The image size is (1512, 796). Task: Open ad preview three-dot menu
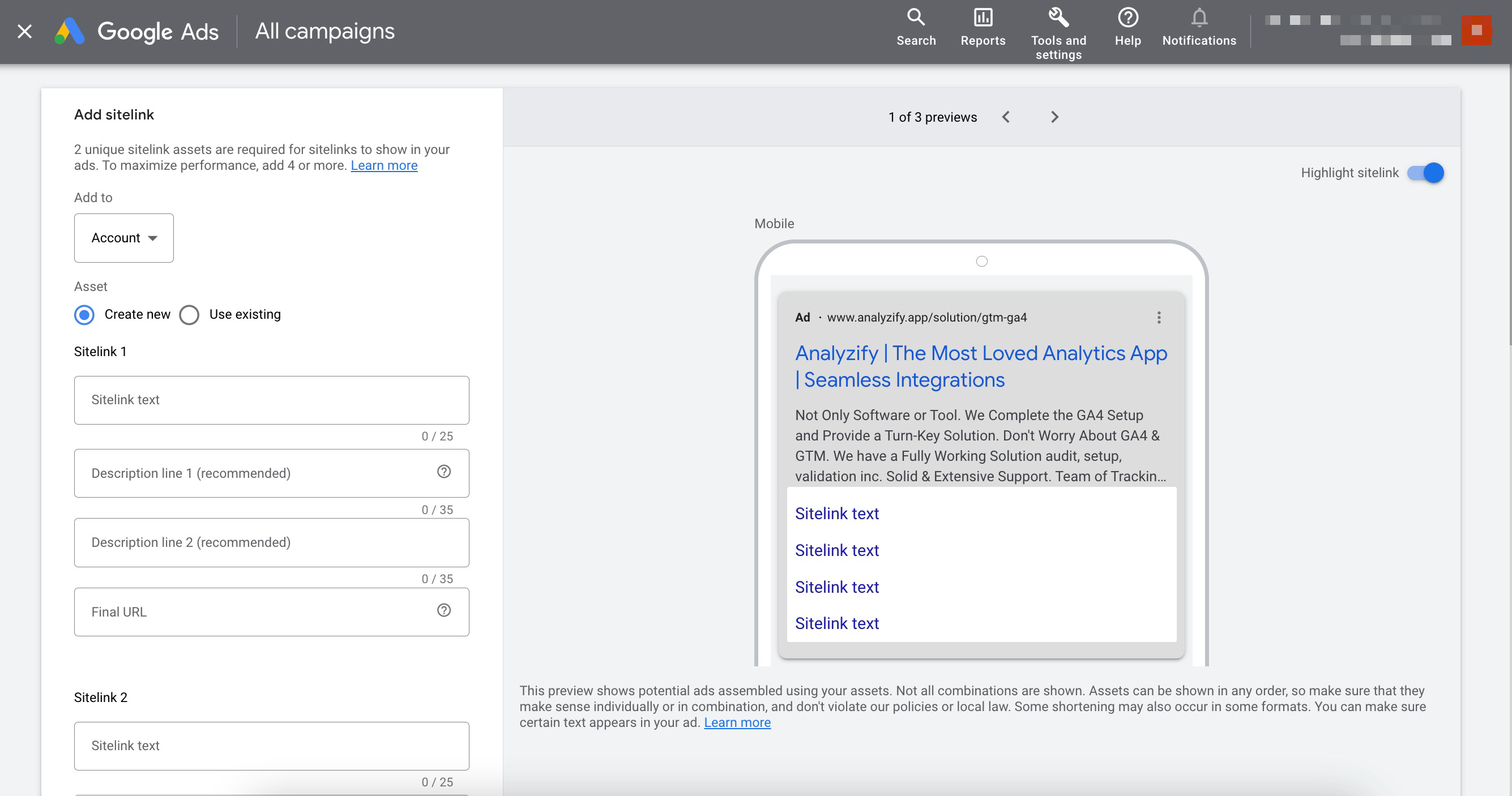(x=1158, y=318)
